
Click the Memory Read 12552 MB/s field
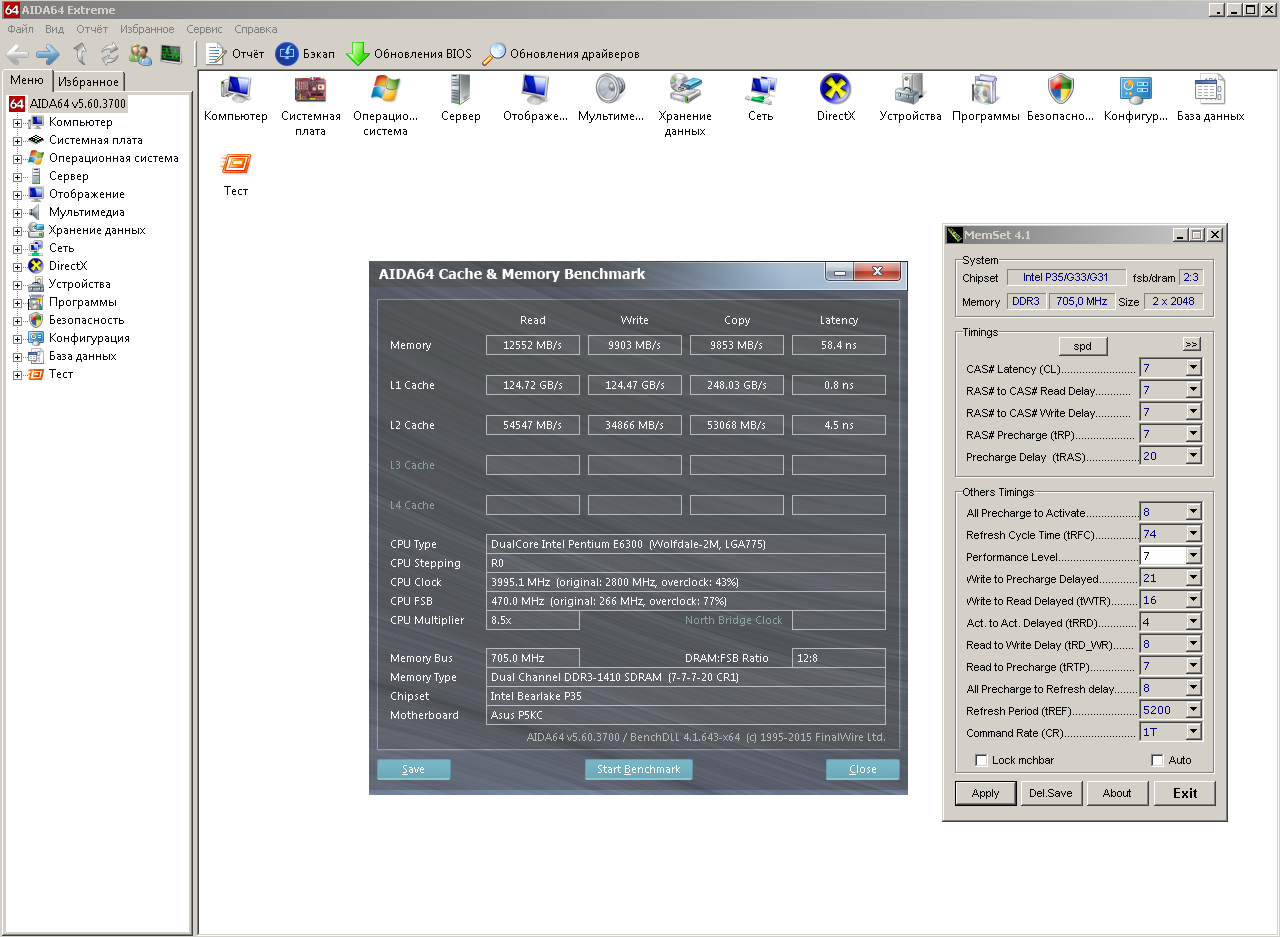click(x=533, y=345)
